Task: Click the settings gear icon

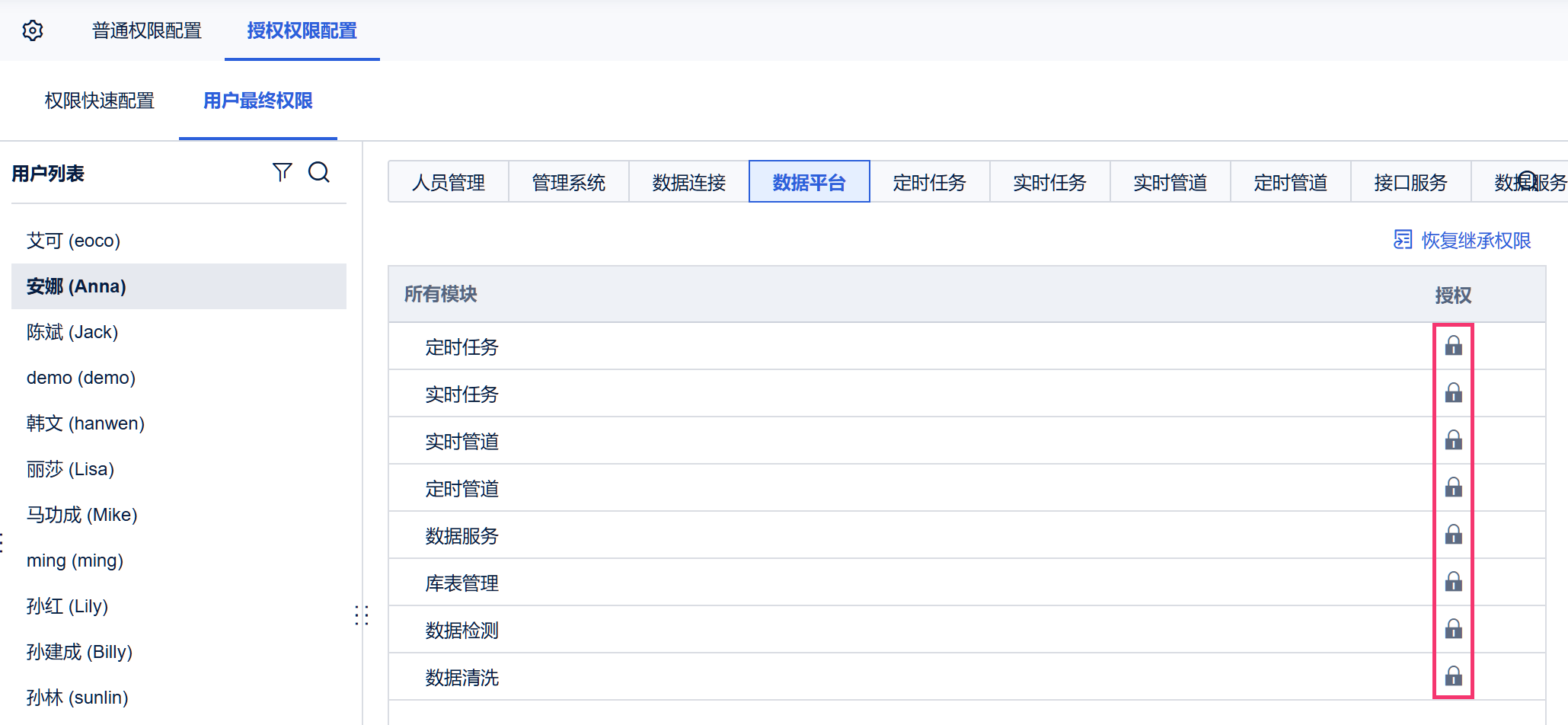Action: pyautogui.click(x=33, y=30)
